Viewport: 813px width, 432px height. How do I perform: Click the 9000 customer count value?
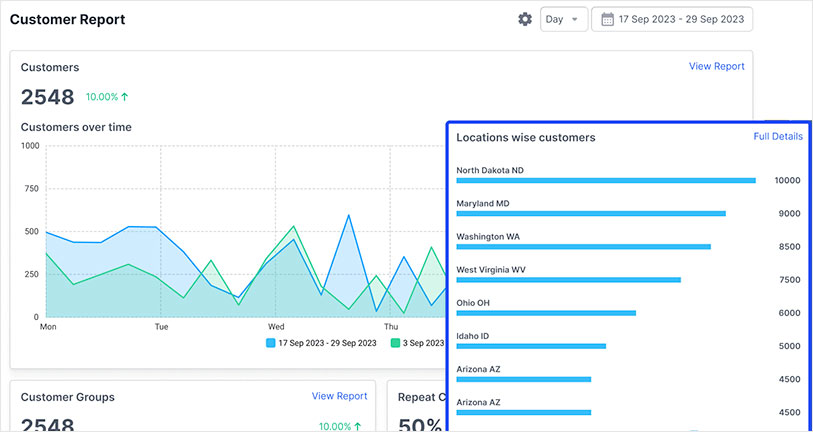(x=790, y=214)
